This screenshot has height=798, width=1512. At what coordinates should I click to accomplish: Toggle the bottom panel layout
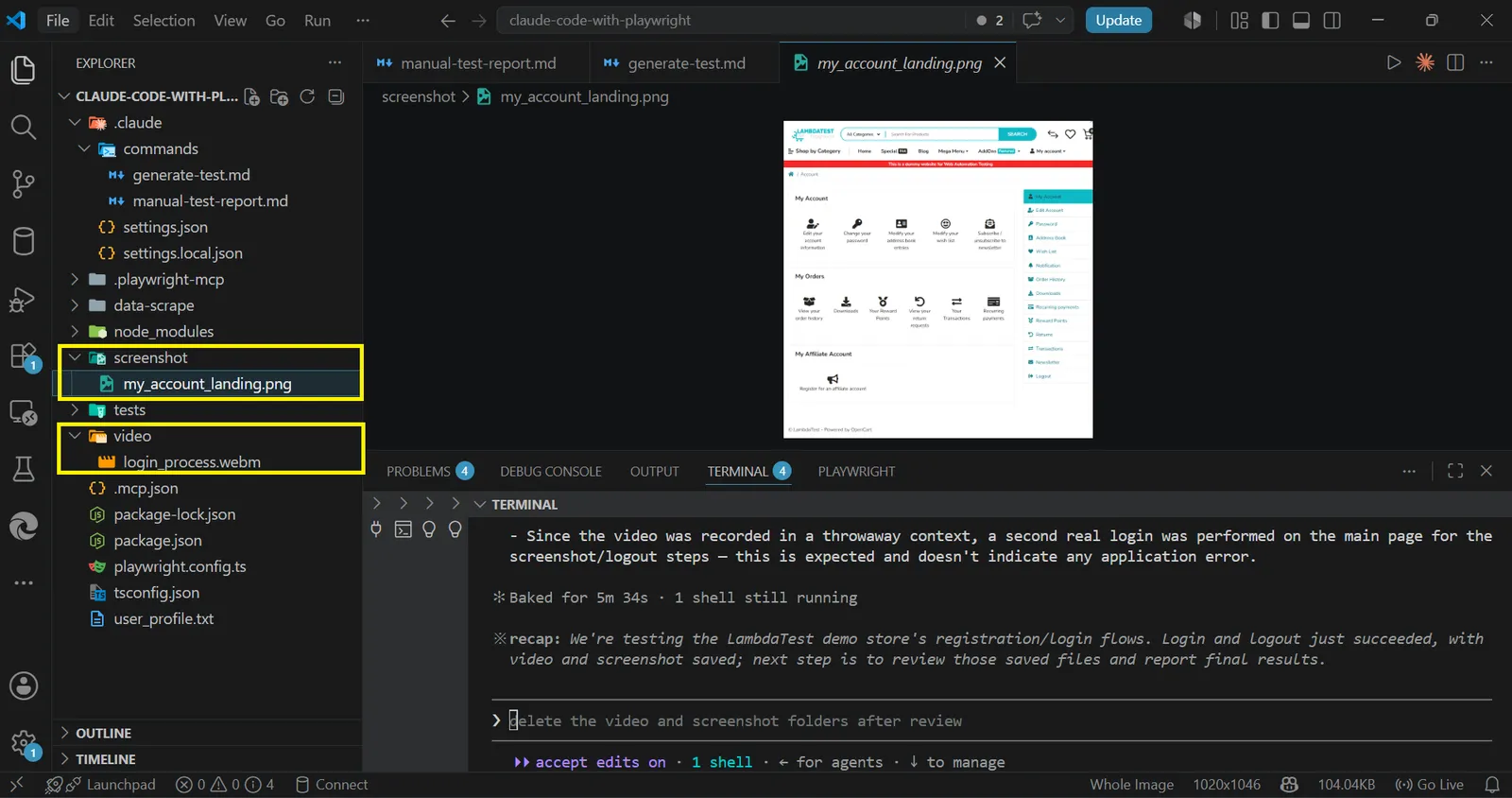point(1301,21)
